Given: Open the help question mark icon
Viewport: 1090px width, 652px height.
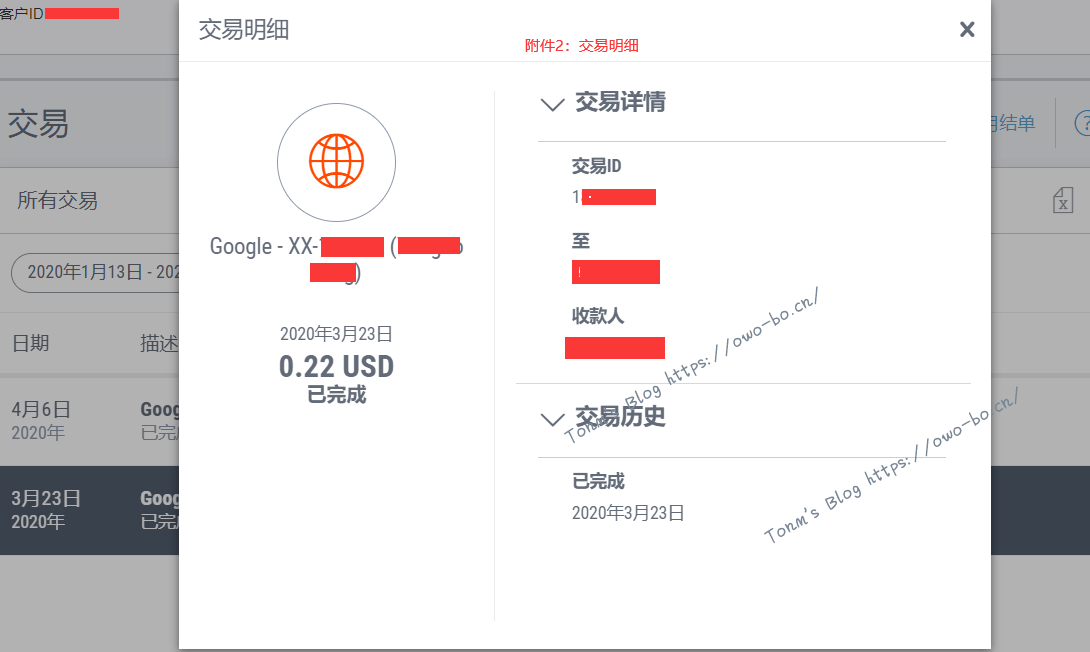Looking at the screenshot, I should [1081, 123].
